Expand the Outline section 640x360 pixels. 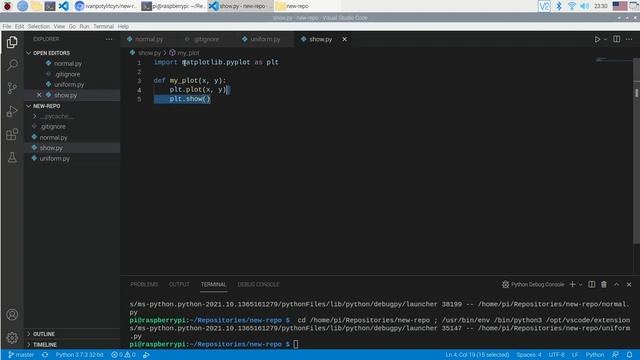[43, 334]
